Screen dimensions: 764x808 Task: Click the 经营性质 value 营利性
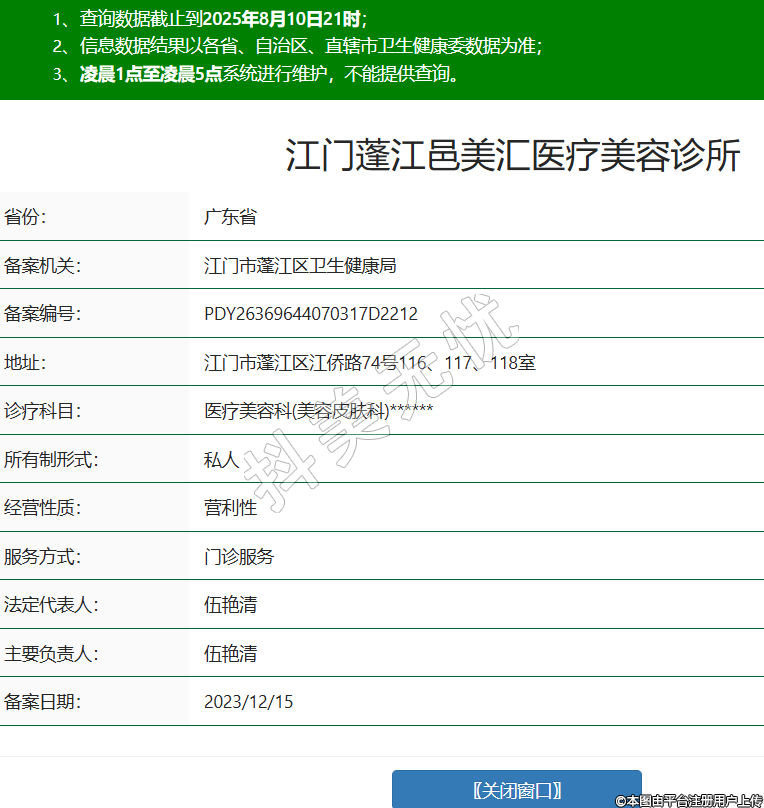tap(230, 508)
